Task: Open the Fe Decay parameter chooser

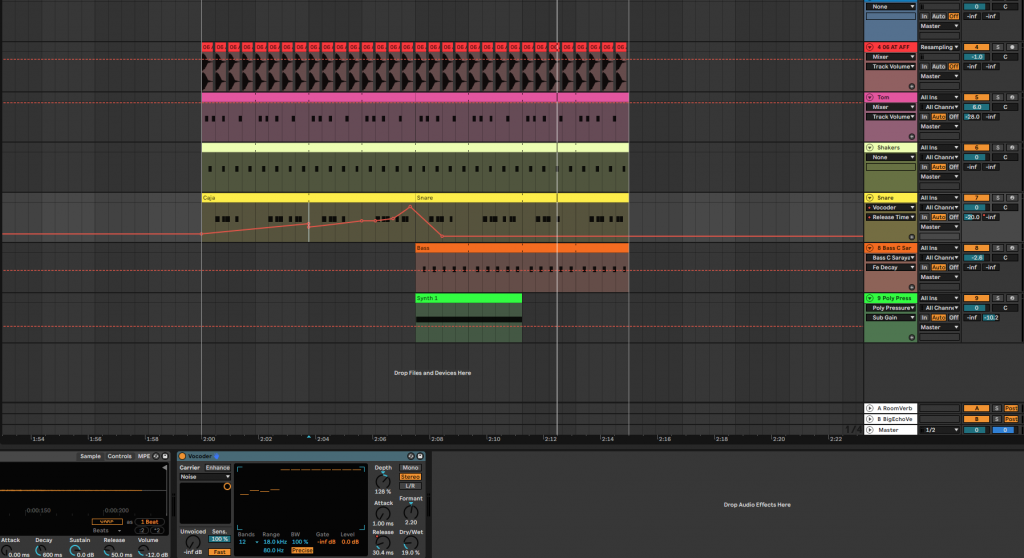Action: click(x=891, y=267)
